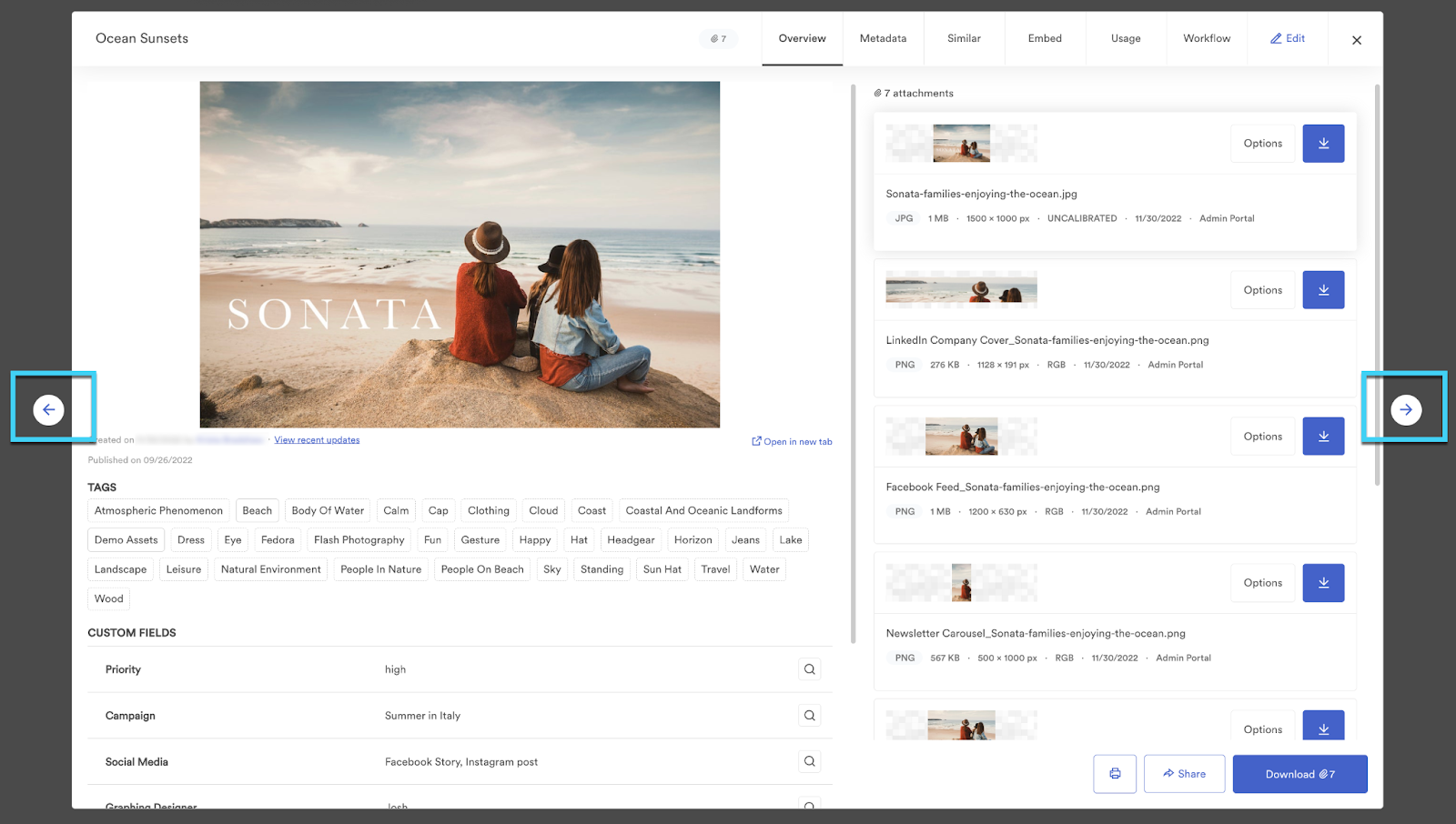Click Download all 7 attachments button
Screen dimensions: 1456x824
pos(1299,774)
